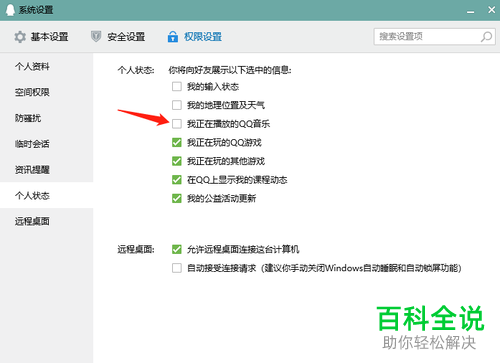Enable 自动接受连接请求 checkbox

(x=177, y=268)
